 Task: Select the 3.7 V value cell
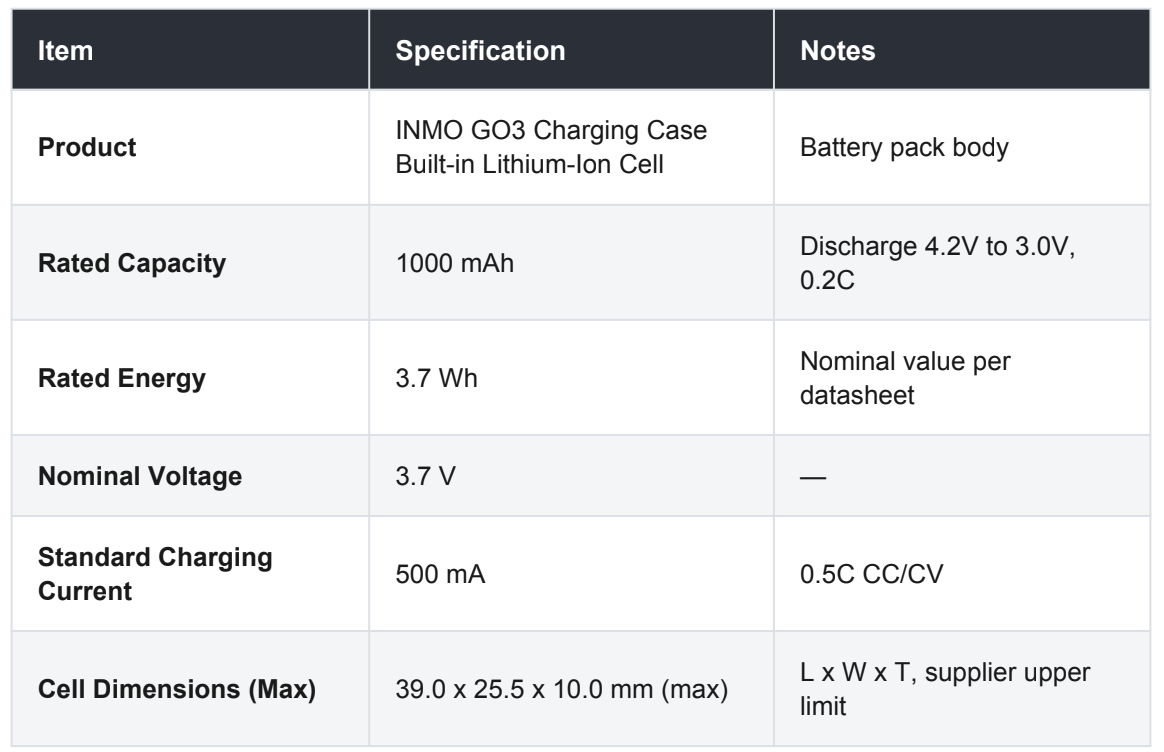(425, 476)
